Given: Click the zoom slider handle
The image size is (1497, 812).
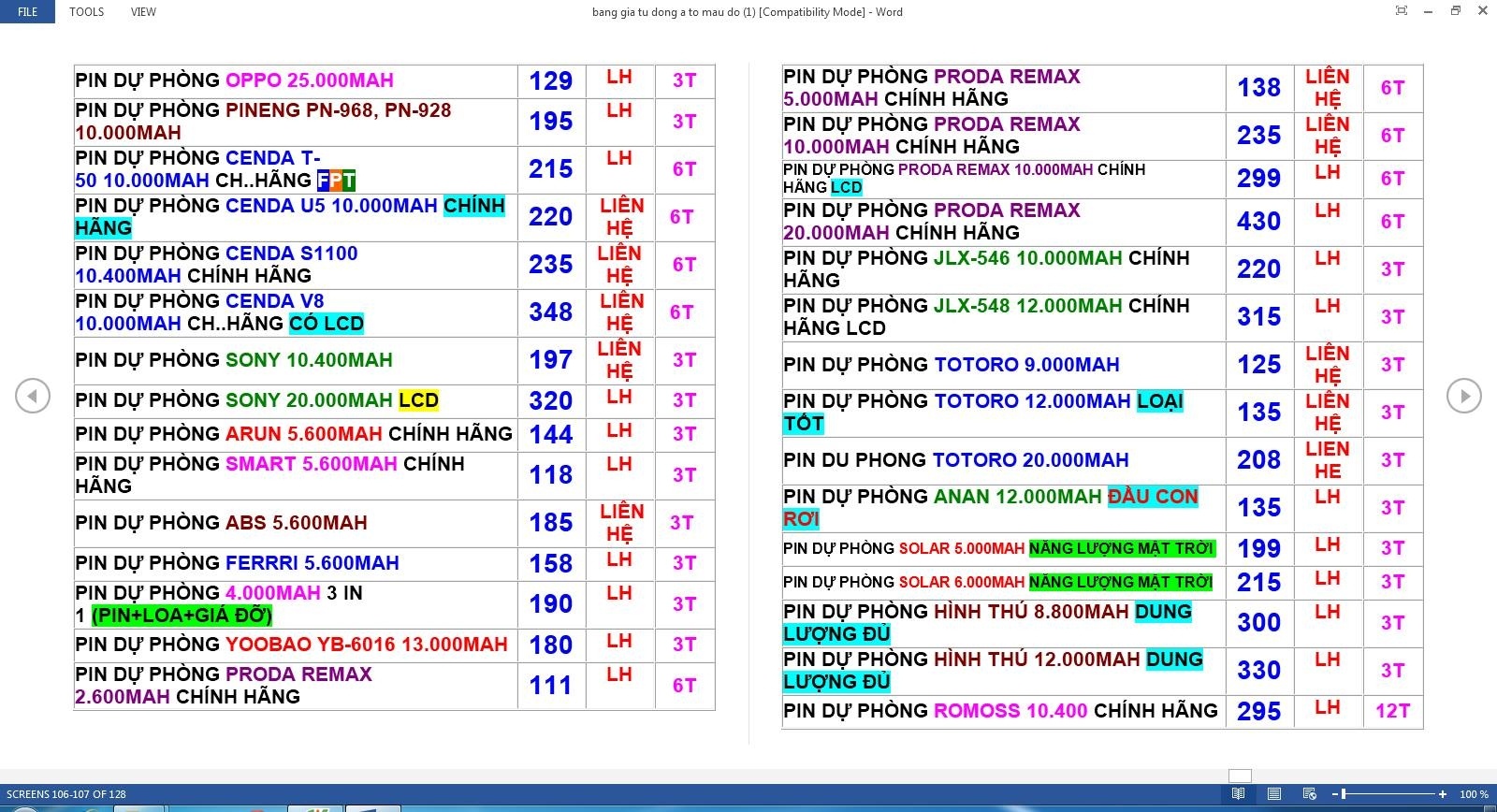Looking at the screenshot, I should click(x=1344, y=794).
